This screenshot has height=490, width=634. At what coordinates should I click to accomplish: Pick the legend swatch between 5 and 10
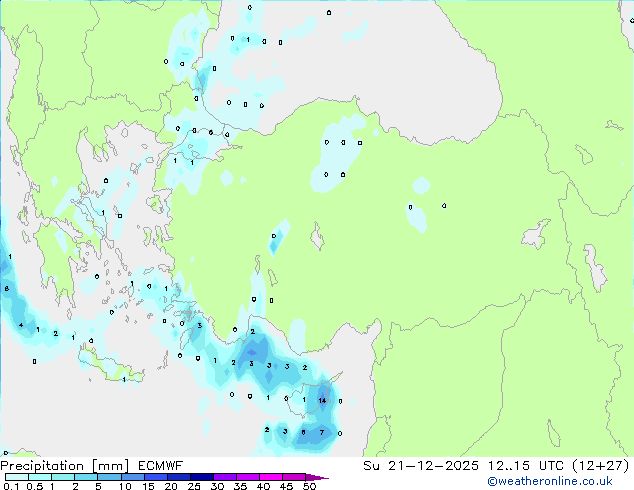(109, 477)
